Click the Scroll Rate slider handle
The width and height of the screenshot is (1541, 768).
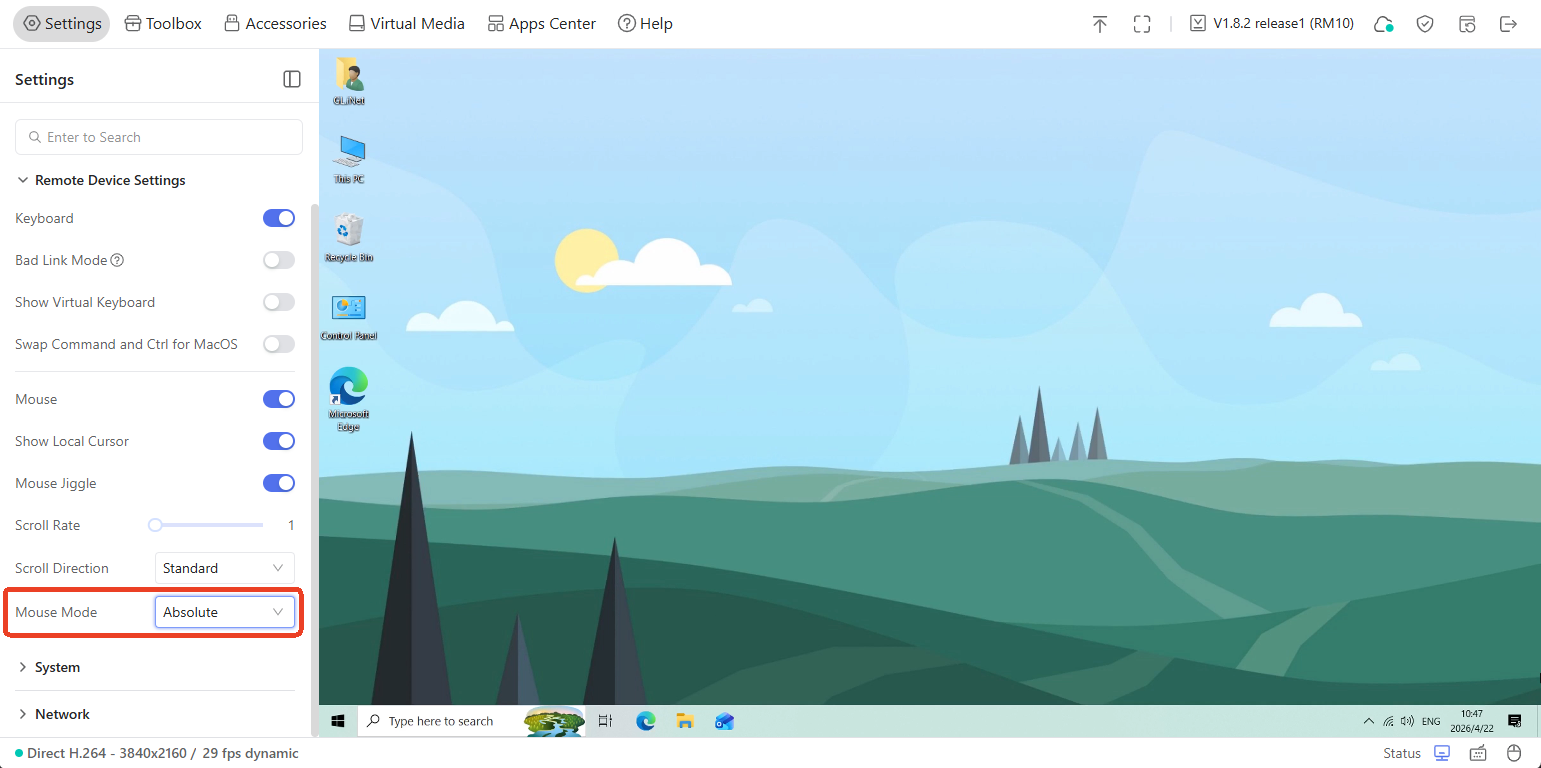(155, 525)
